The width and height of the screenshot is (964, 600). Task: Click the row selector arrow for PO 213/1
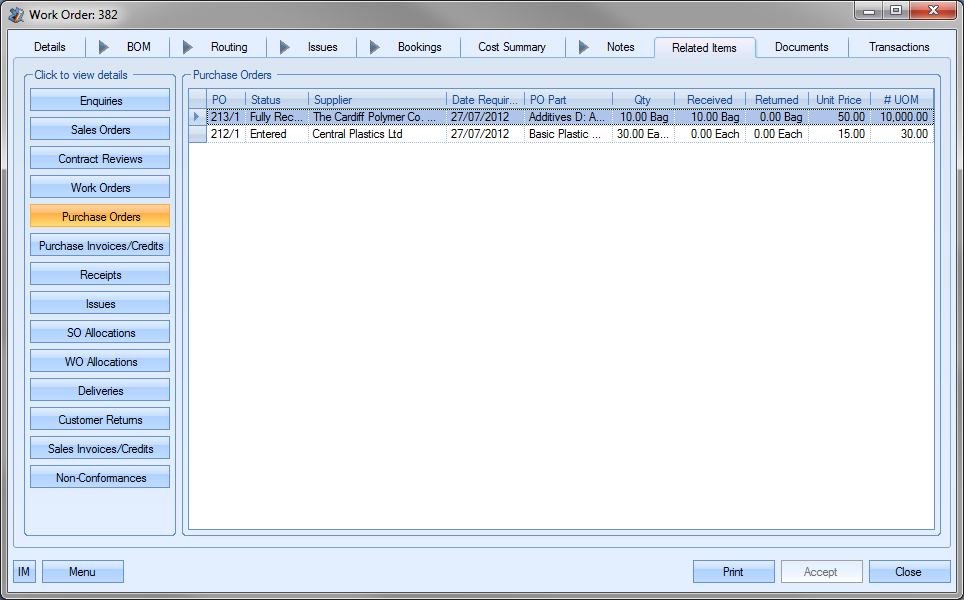point(197,117)
